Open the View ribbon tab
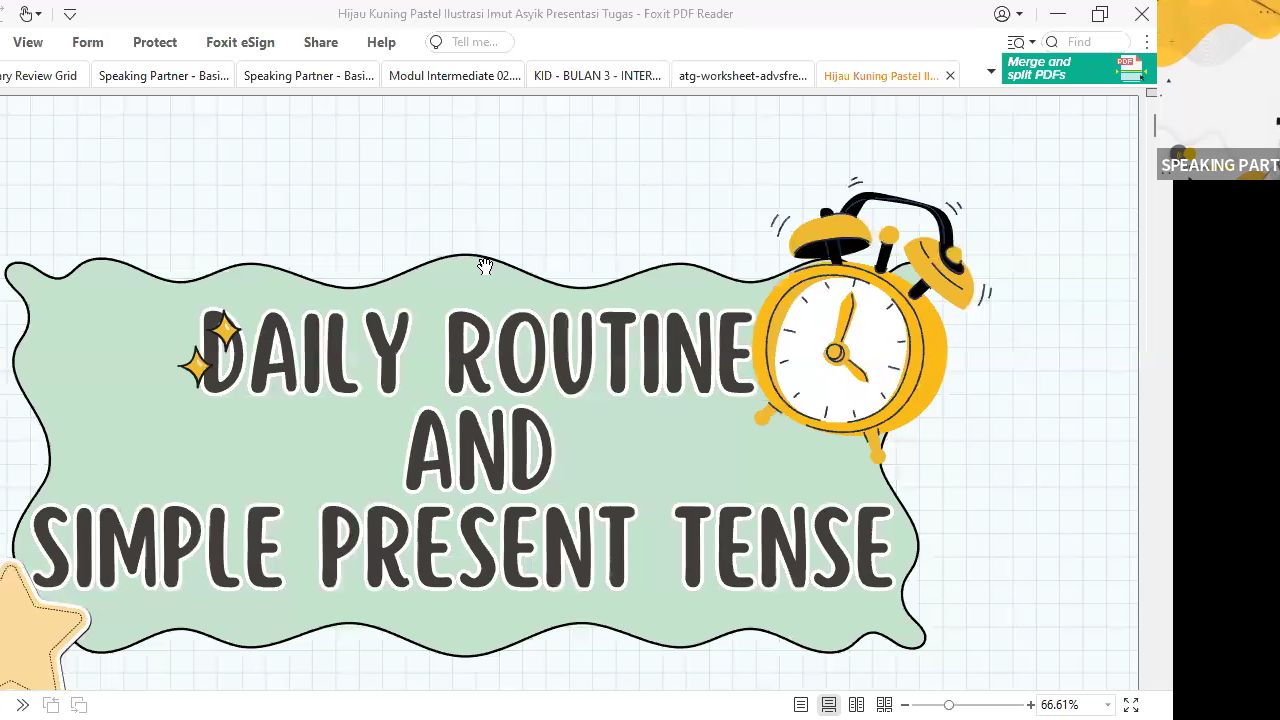The width and height of the screenshot is (1280, 720). coord(28,42)
